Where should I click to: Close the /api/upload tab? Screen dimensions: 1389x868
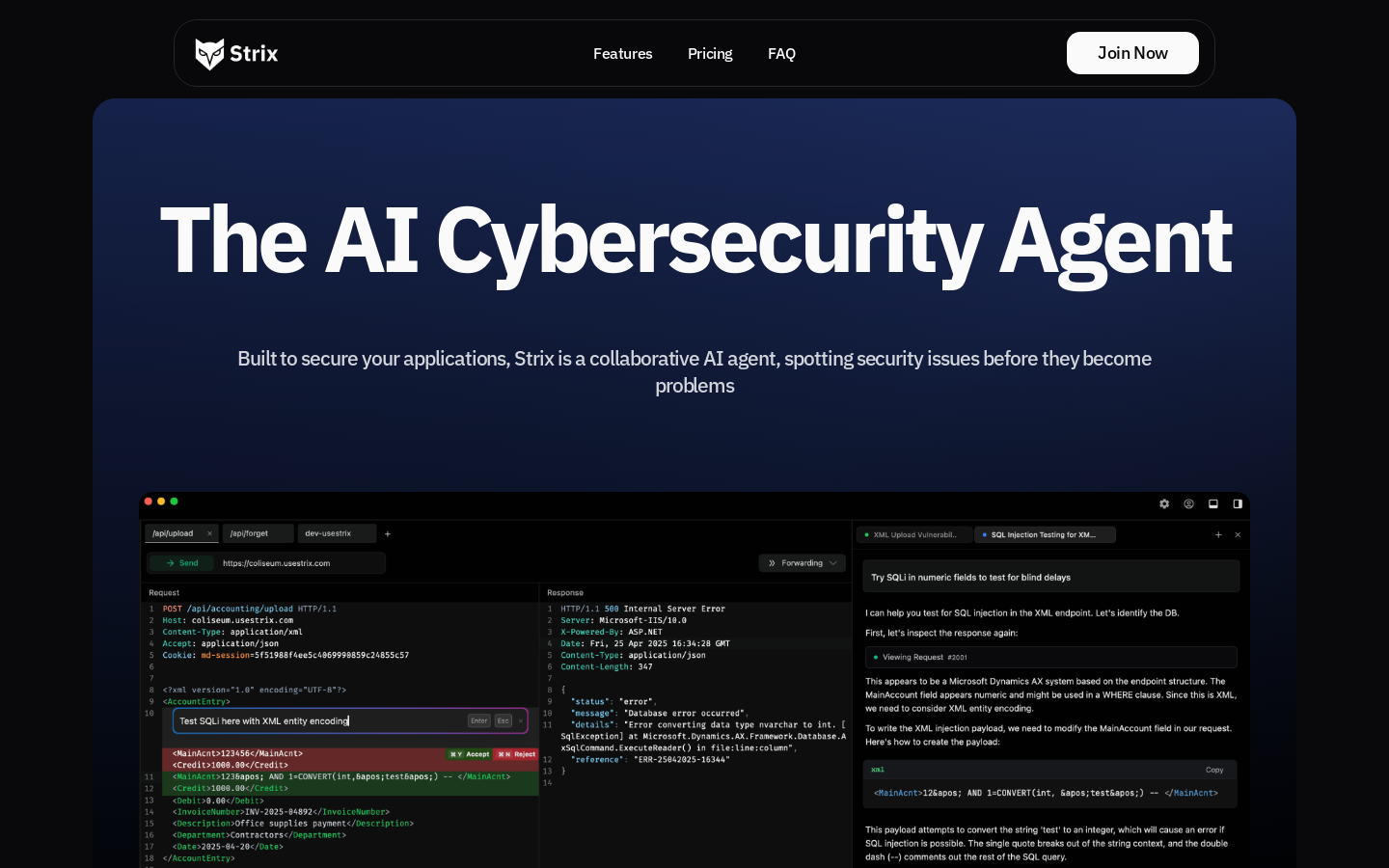click(x=209, y=533)
